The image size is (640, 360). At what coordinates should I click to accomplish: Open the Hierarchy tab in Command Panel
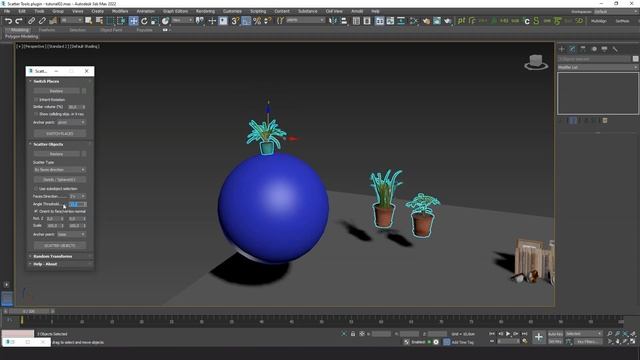(x=583, y=49)
